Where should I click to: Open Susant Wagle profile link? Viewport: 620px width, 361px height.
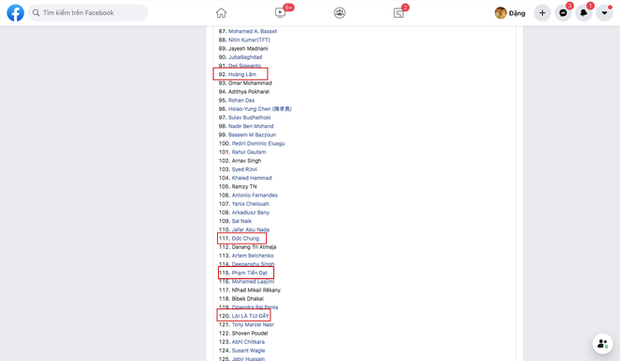click(248, 351)
